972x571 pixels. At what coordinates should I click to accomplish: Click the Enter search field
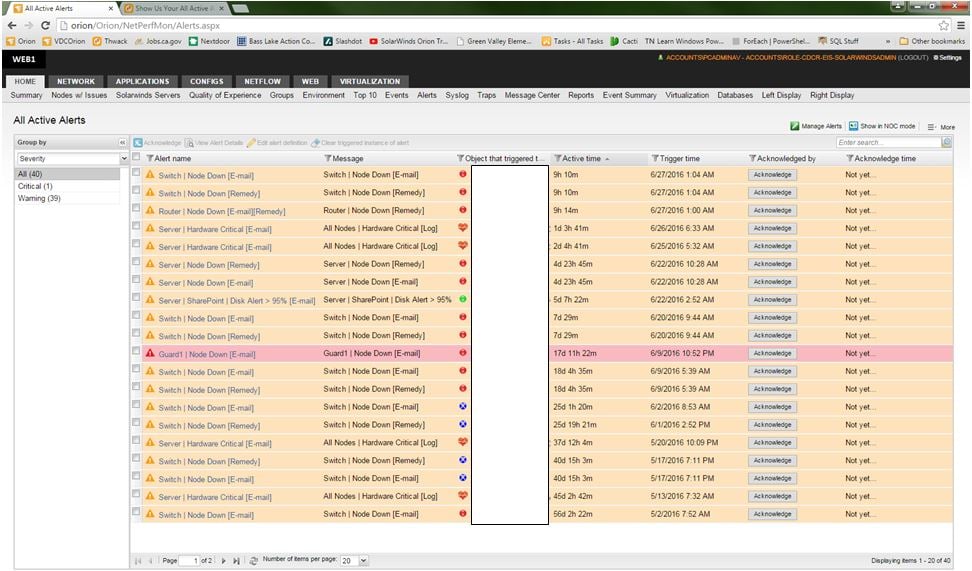pyautogui.click(x=888, y=143)
